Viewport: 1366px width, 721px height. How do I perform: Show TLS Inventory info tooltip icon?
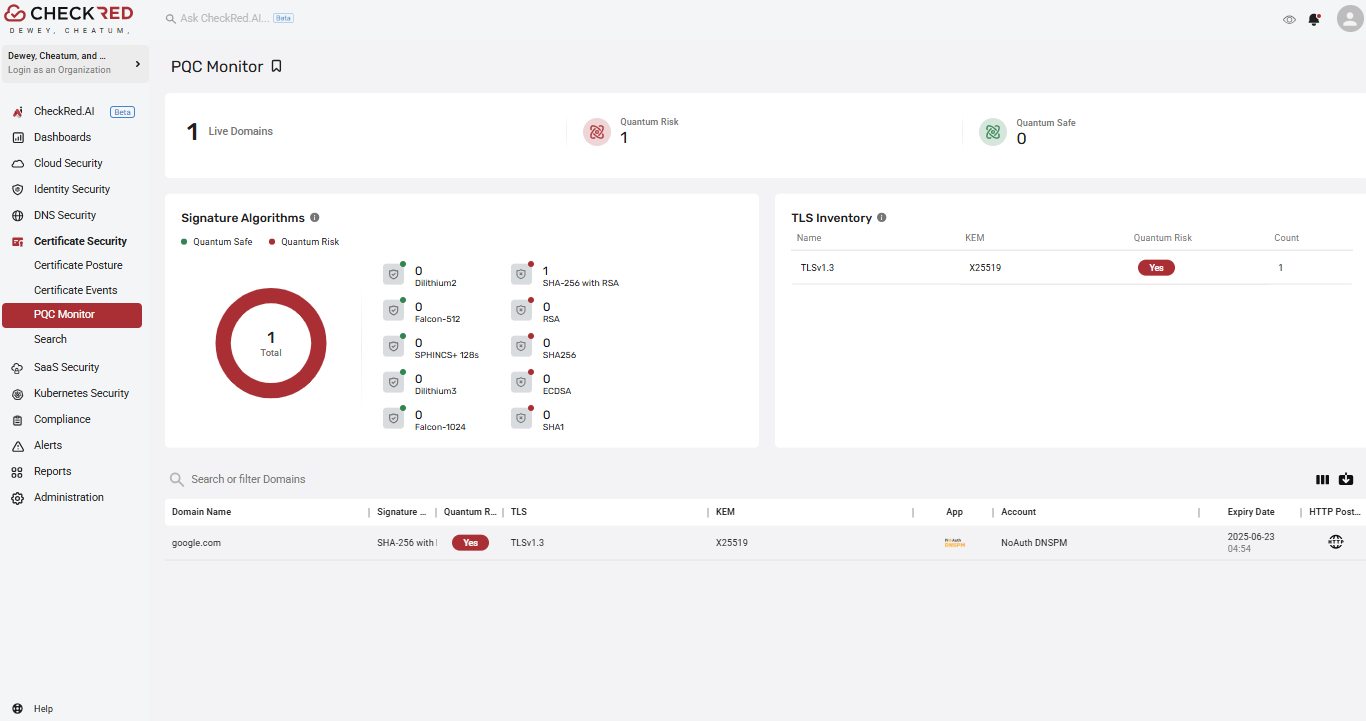pyautogui.click(x=882, y=217)
